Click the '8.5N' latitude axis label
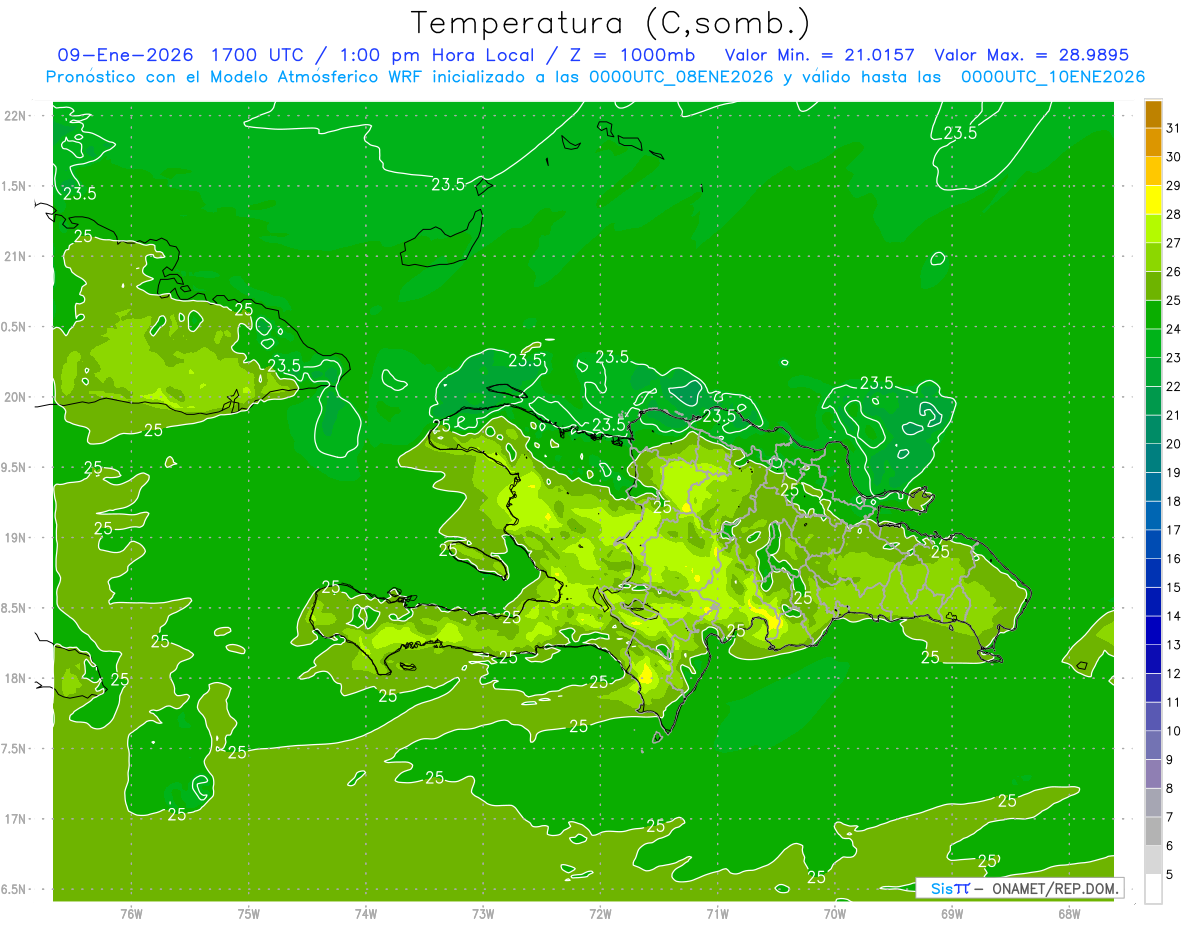Image resolution: width=1200 pixels, height=927 pixels. pyautogui.click(x=14, y=609)
